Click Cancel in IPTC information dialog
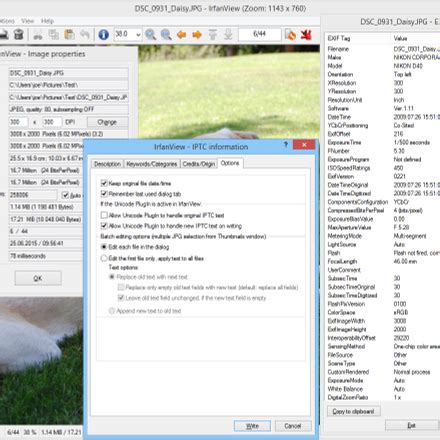The width and height of the screenshot is (440, 440). click(x=293, y=426)
